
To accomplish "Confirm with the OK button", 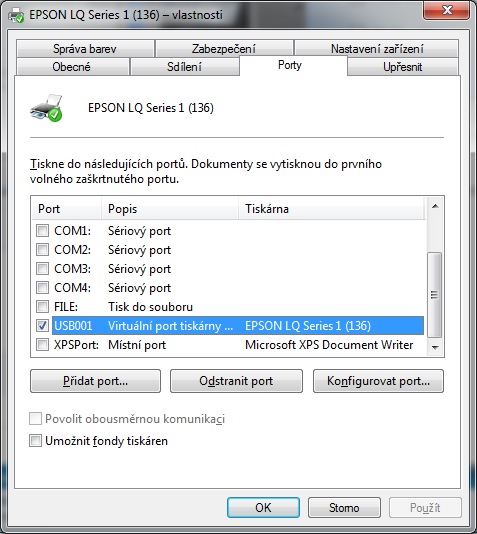I will point(263,507).
